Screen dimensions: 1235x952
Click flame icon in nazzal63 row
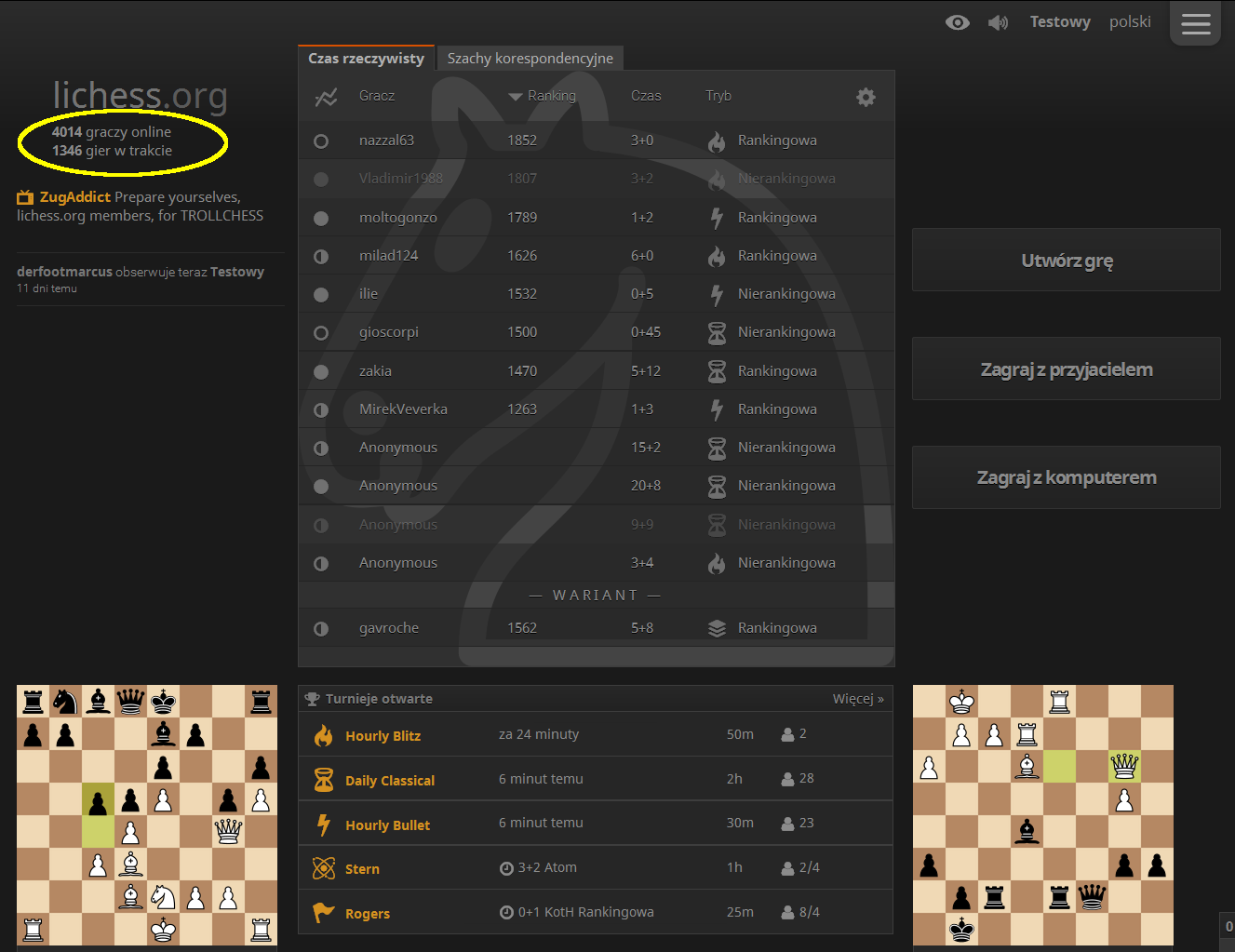tap(717, 141)
